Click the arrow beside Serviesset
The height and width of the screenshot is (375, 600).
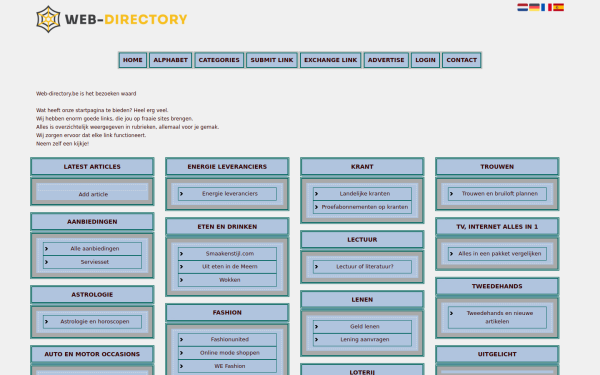pyautogui.click(x=46, y=262)
